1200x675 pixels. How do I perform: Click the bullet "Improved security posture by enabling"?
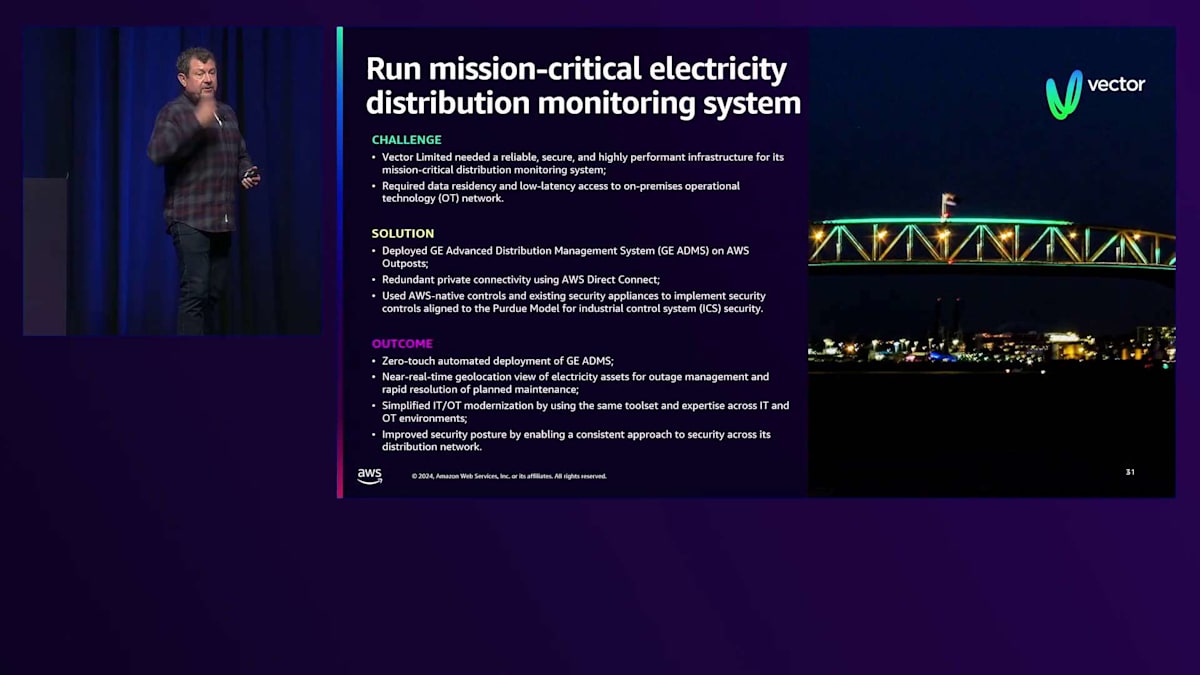572,441
